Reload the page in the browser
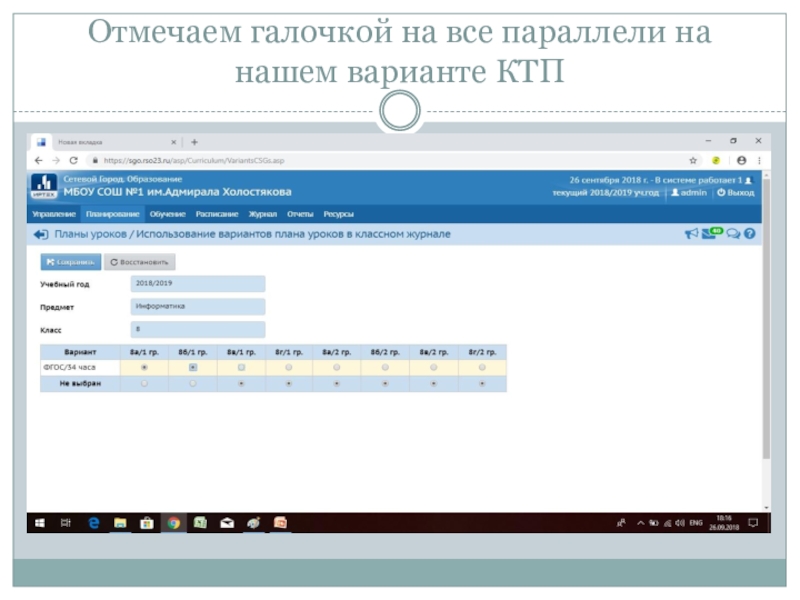The width and height of the screenshot is (800, 600). pos(73,160)
